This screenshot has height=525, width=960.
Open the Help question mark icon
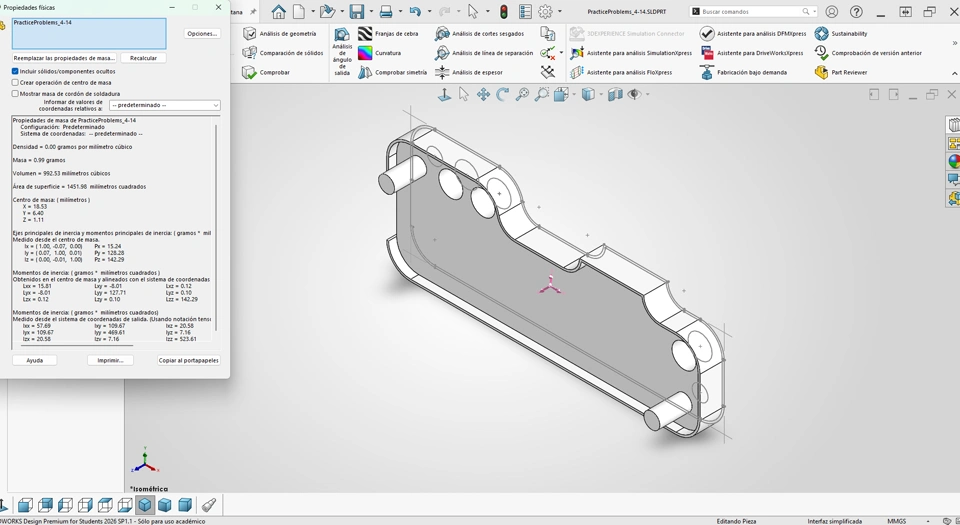point(857,12)
